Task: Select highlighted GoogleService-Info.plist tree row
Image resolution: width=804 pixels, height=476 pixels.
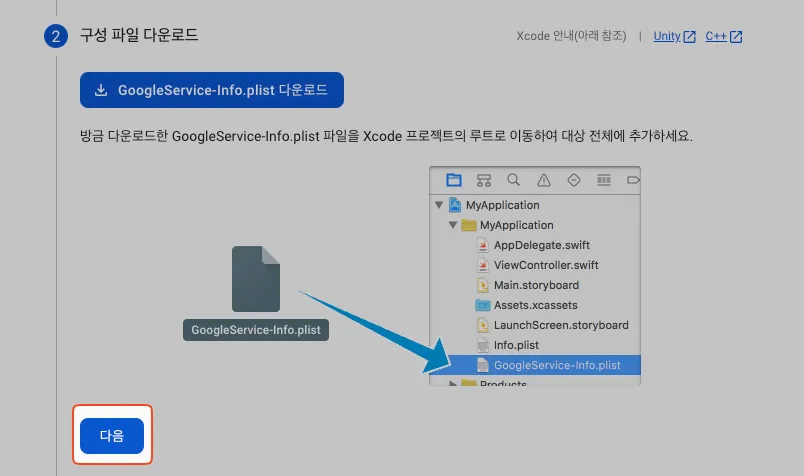Action: pos(535,365)
